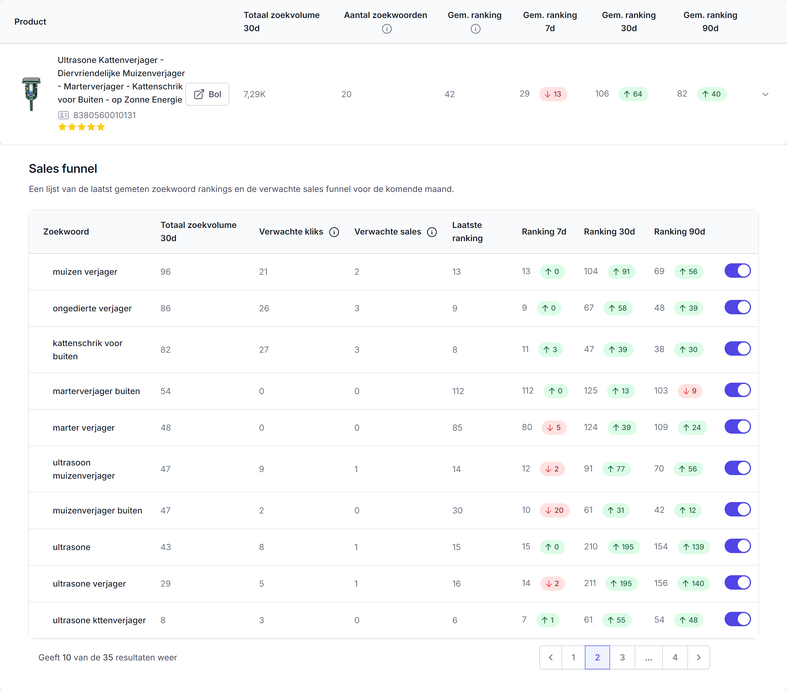Click Totaal zoekvolume 30d header in funnel table

click(198, 232)
